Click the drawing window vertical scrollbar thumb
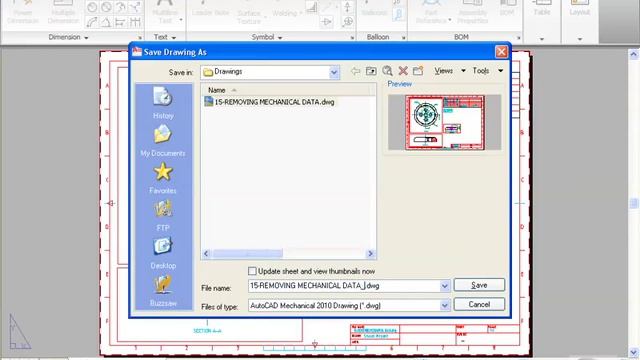The image size is (640, 360). click(633, 203)
